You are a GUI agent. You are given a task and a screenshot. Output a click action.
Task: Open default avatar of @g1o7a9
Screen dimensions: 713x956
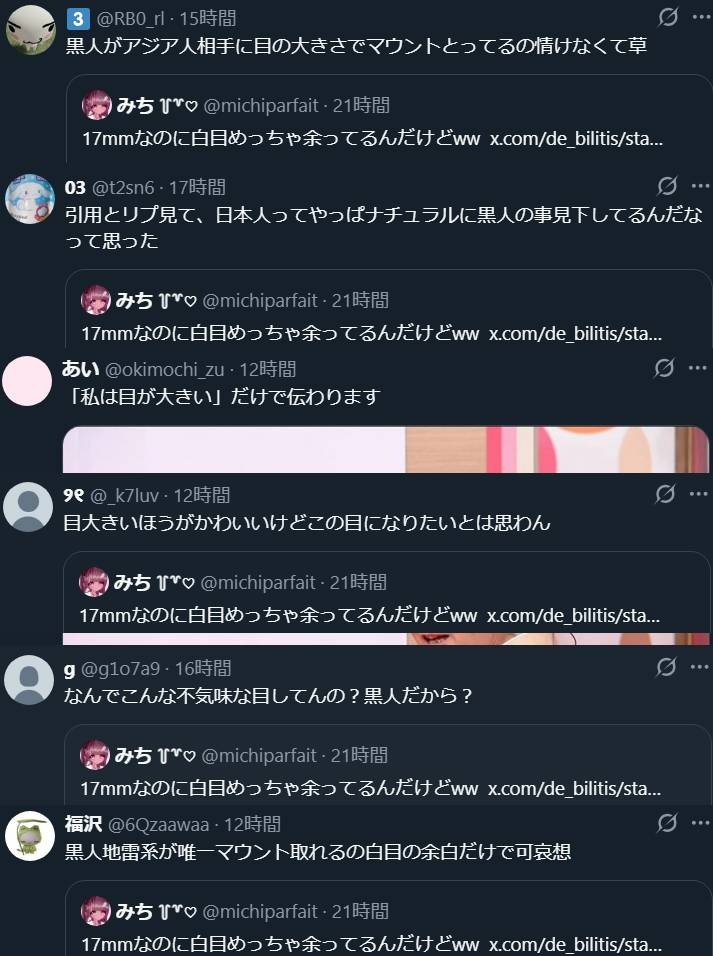(x=29, y=680)
